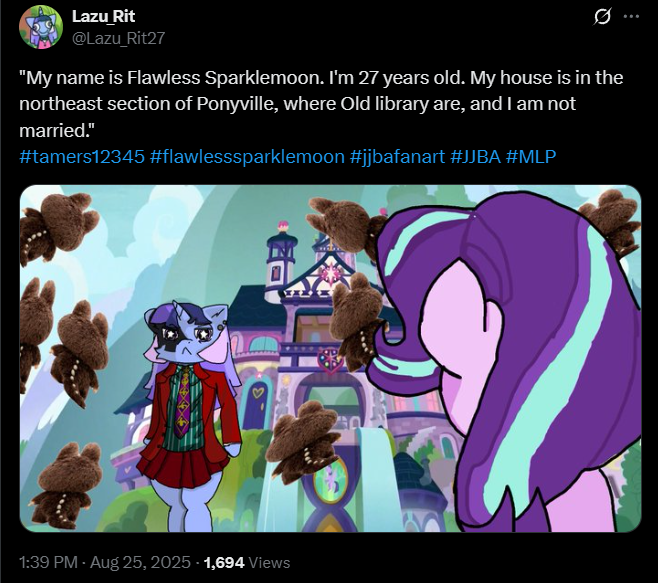Open the #jjbafanart hashtag
The height and width of the screenshot is (583, 658).
[397, 157]
